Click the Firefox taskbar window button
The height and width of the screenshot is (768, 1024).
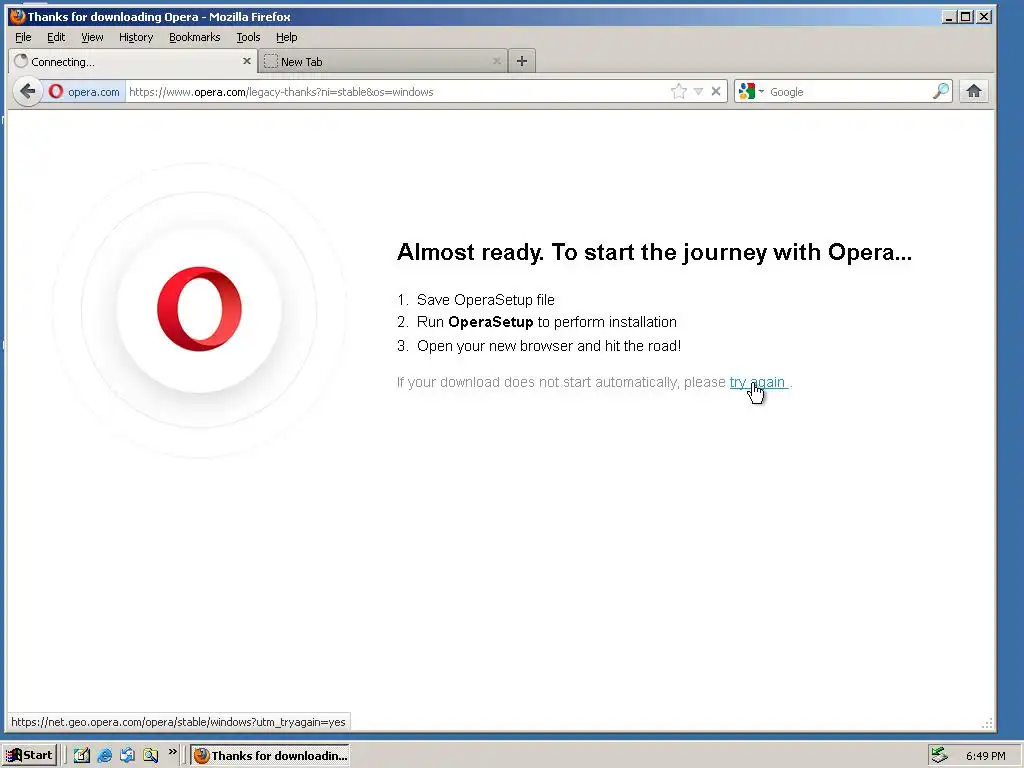tap(270, 756)
